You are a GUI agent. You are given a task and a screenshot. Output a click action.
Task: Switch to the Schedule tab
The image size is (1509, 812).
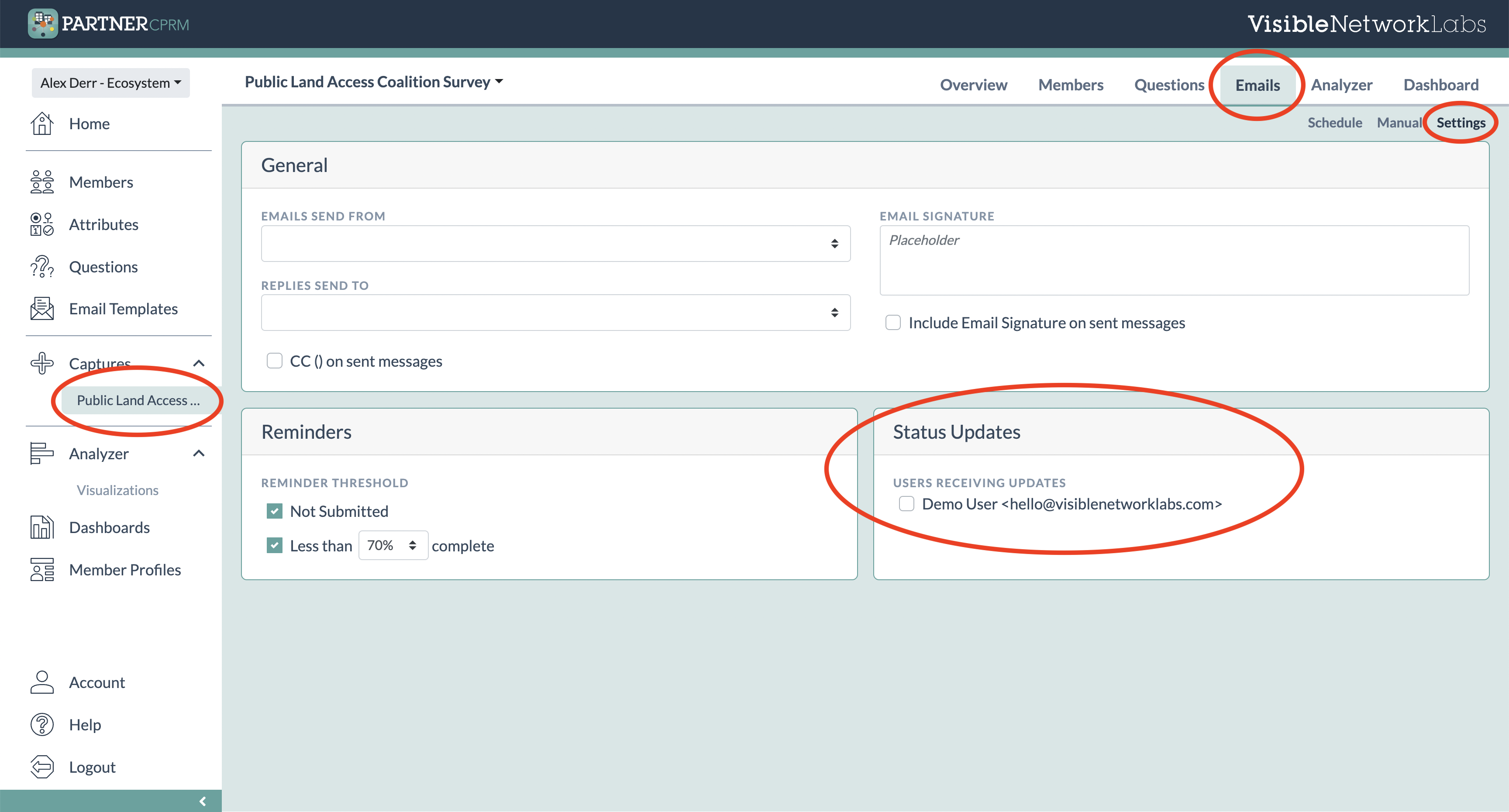tap(1334, 122)
